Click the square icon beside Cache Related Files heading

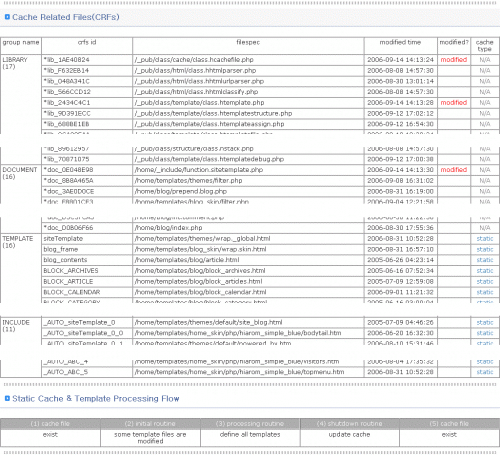7,17
